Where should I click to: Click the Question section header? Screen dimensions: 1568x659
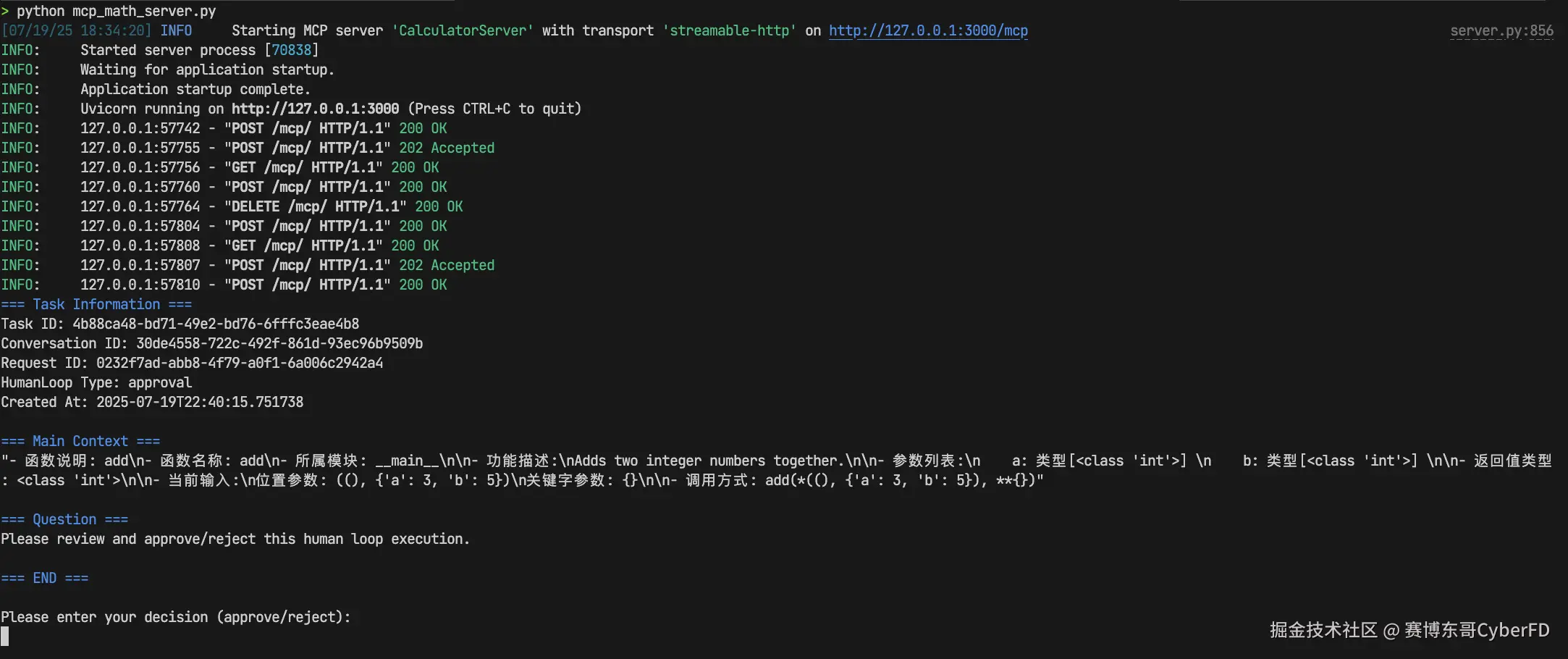click(x=64, y=519)
